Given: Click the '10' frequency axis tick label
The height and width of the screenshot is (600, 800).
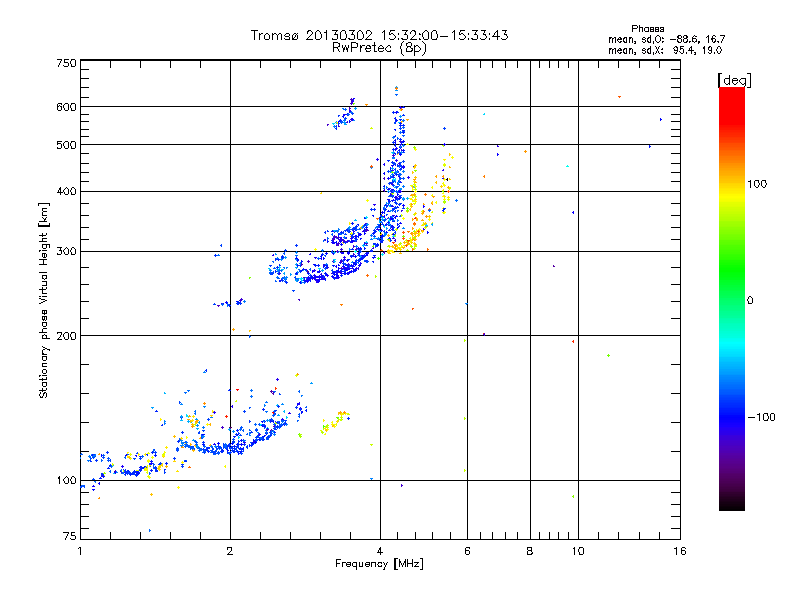Looking at the screenshot, I should (x=578, y=551).
